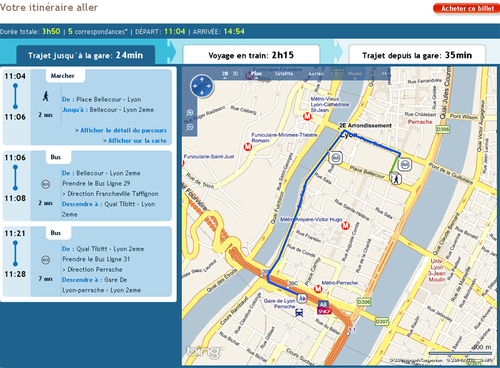Click the bus icon for Bus Ligne 29
The width and height of the screenshot is (500, 368).
click(x=46, y=184)
